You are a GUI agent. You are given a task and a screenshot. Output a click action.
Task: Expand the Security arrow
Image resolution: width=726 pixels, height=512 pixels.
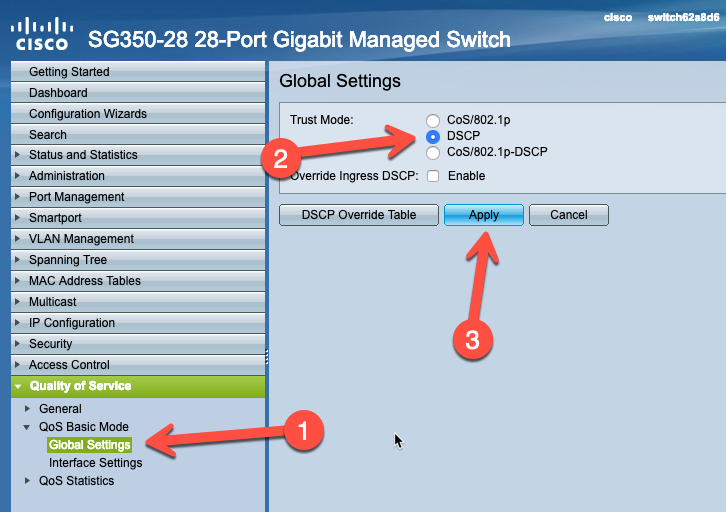[18, 343]
